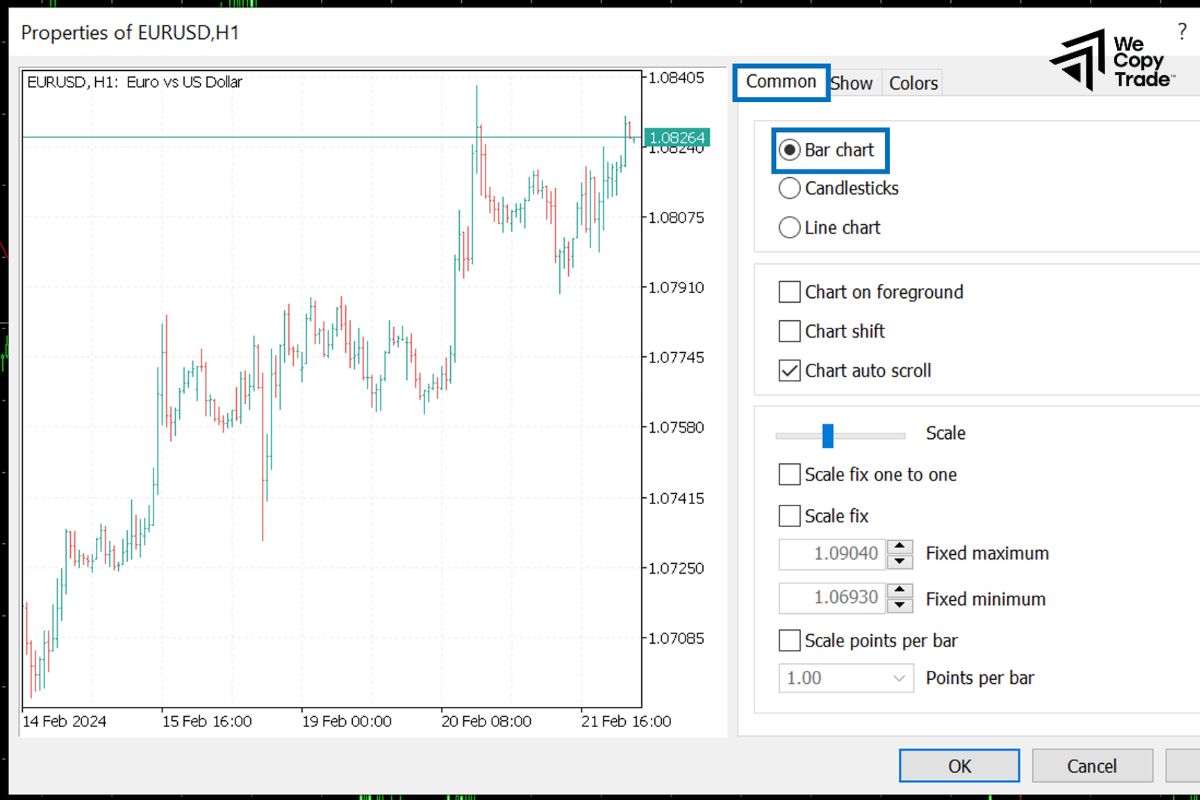This screenshot has height=800, width=1200.
Task: Click the Scale slider handle
Action: 828,434
